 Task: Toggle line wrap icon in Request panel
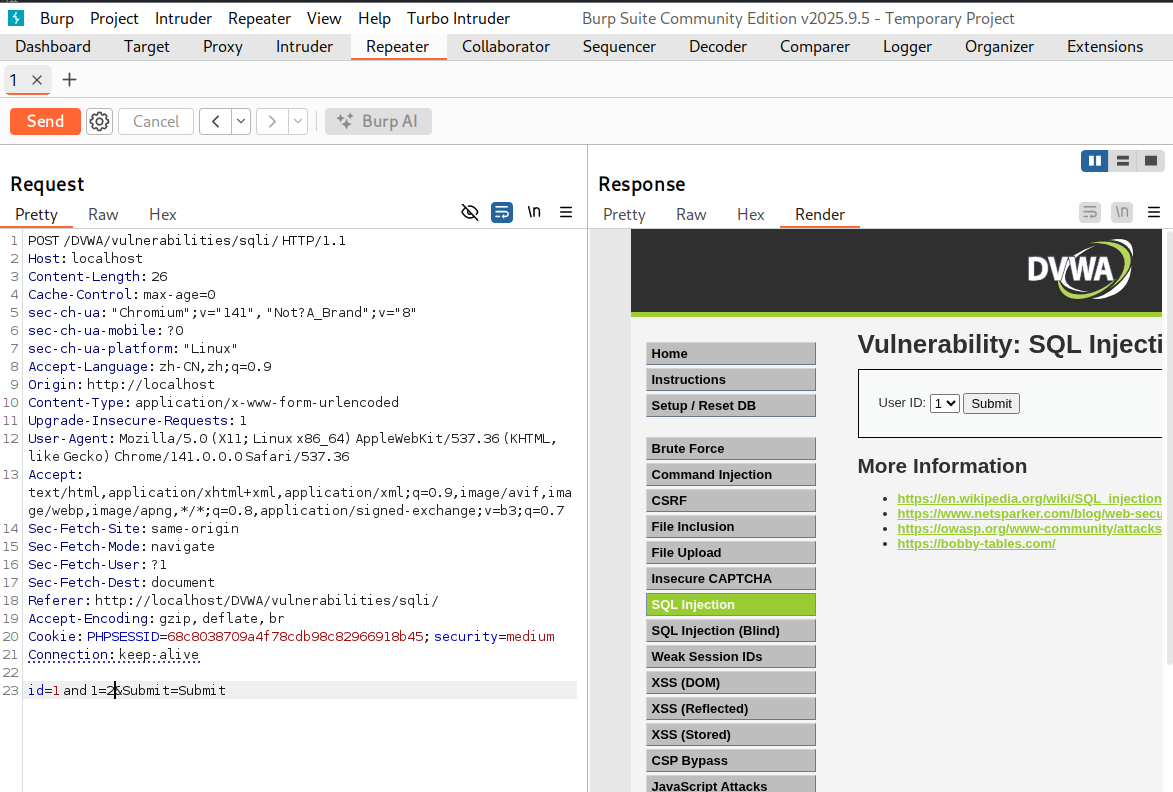(x=502, y=212)
